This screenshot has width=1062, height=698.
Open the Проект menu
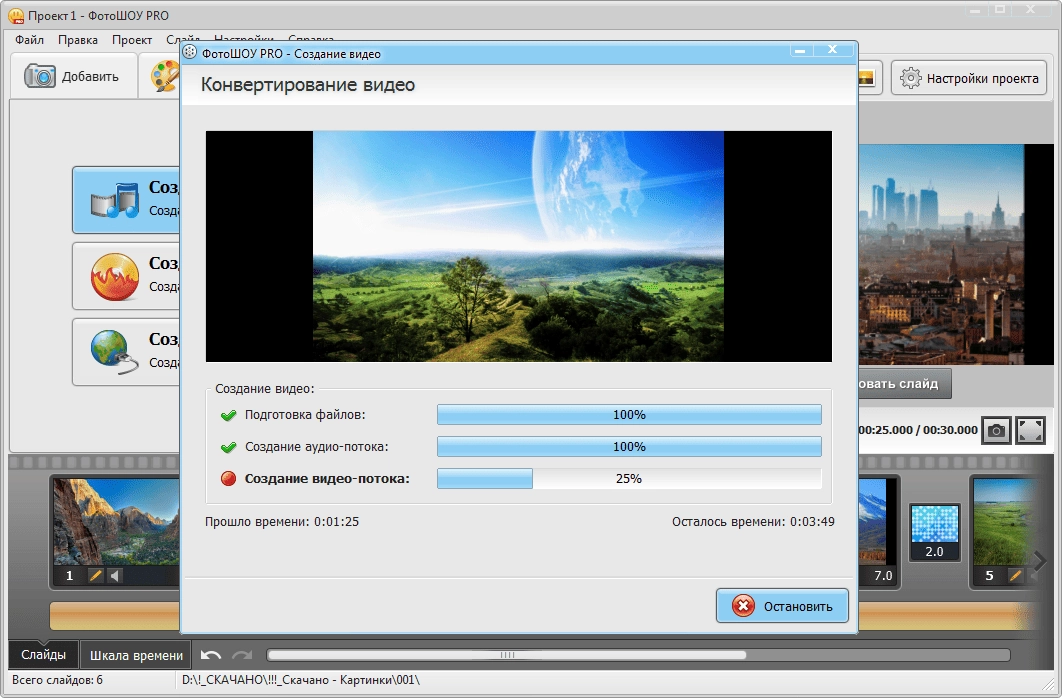[132, 40]
